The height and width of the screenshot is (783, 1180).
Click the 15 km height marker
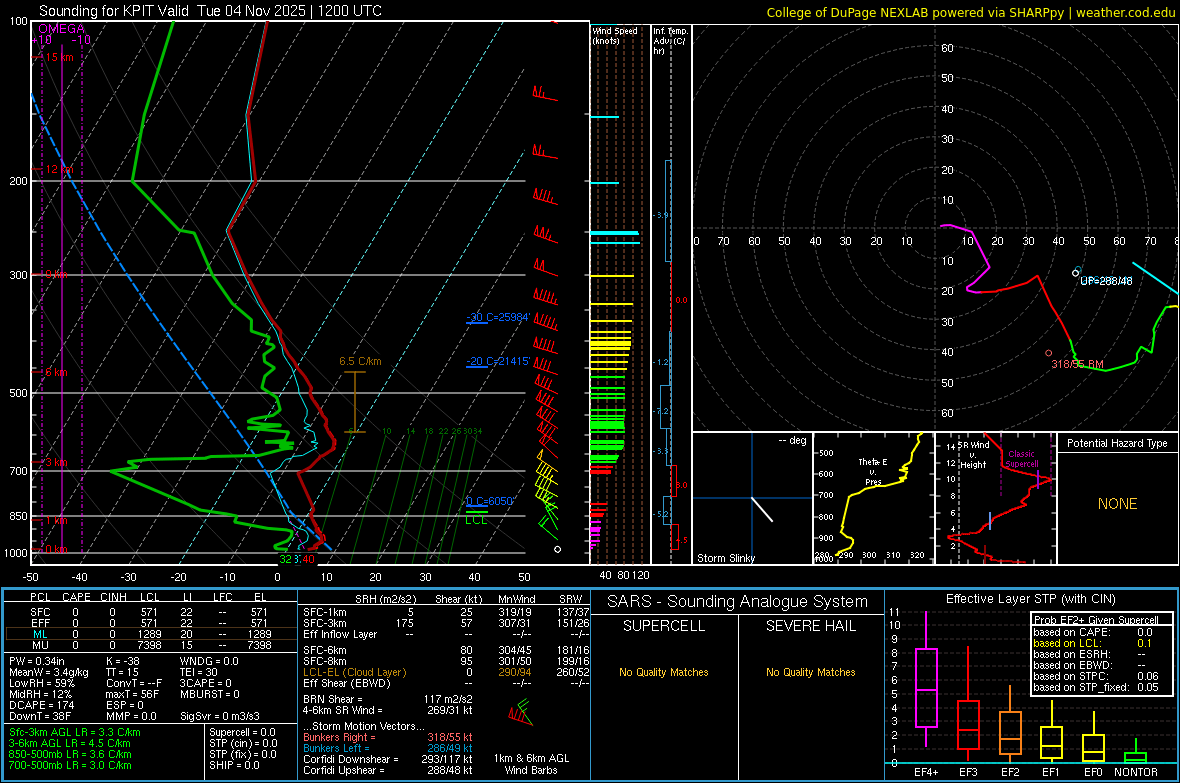click(58, 57)
